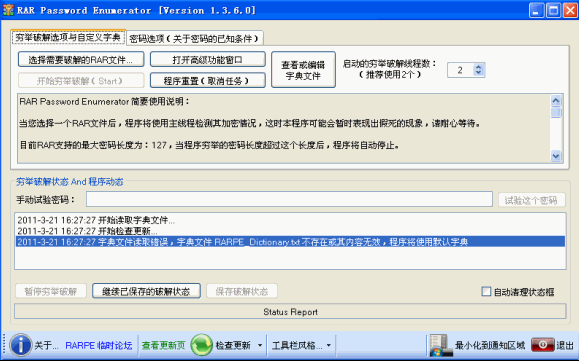Click the instructions scrollbar up arrow
Viewport: 579px width, 361px height.
click(x=556, y=100)
